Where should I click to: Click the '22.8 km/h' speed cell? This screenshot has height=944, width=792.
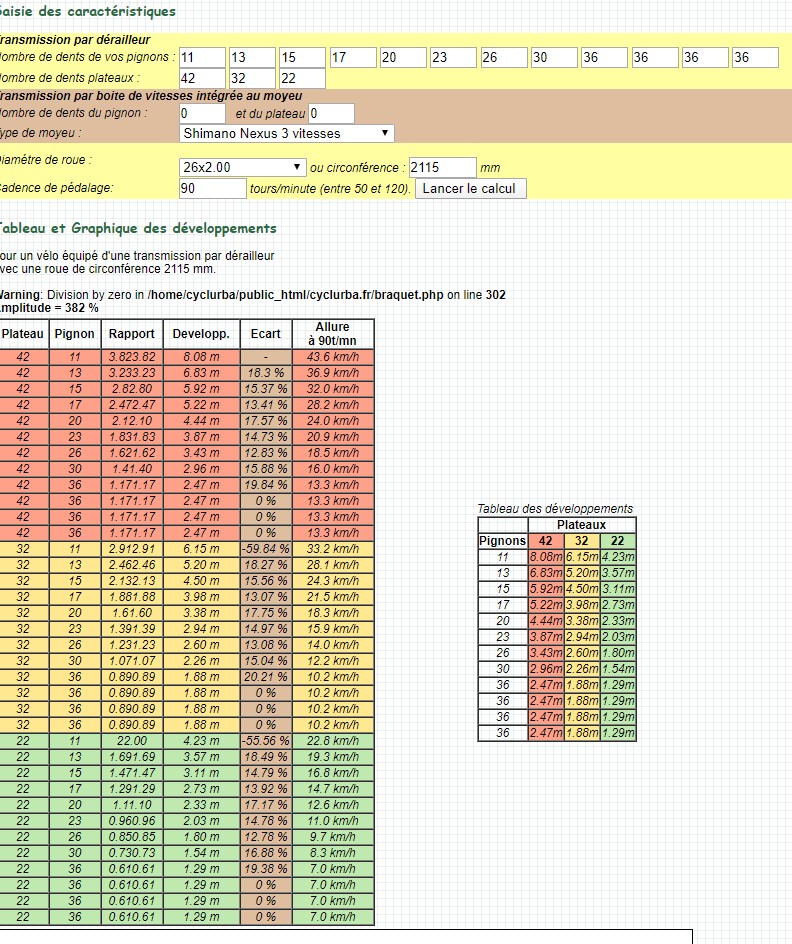click(x=333, y=741)
